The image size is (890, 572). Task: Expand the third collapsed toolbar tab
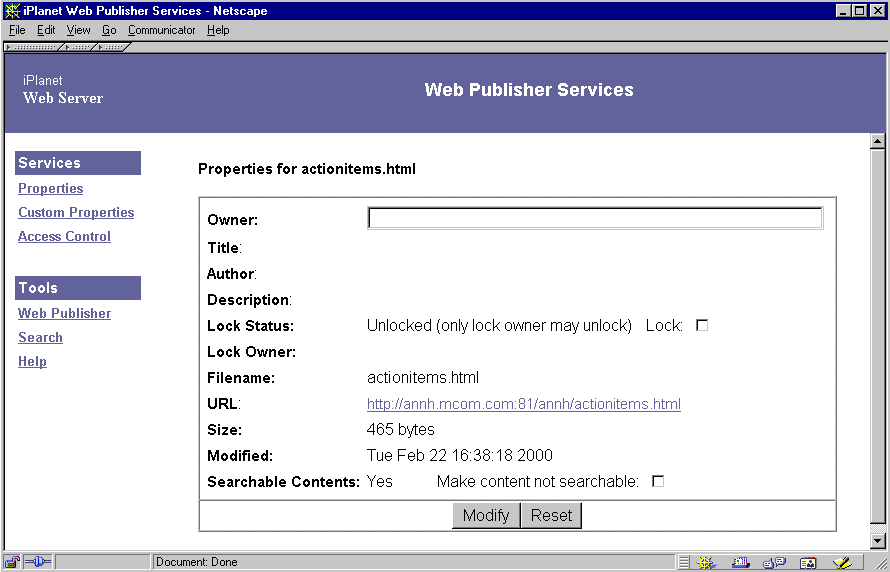coord(112,47)
